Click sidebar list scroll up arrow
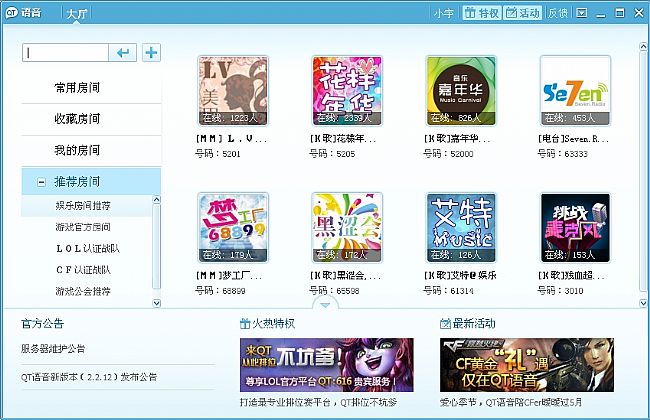This screenshot has height=420, width=650. (x=156, y=200)
